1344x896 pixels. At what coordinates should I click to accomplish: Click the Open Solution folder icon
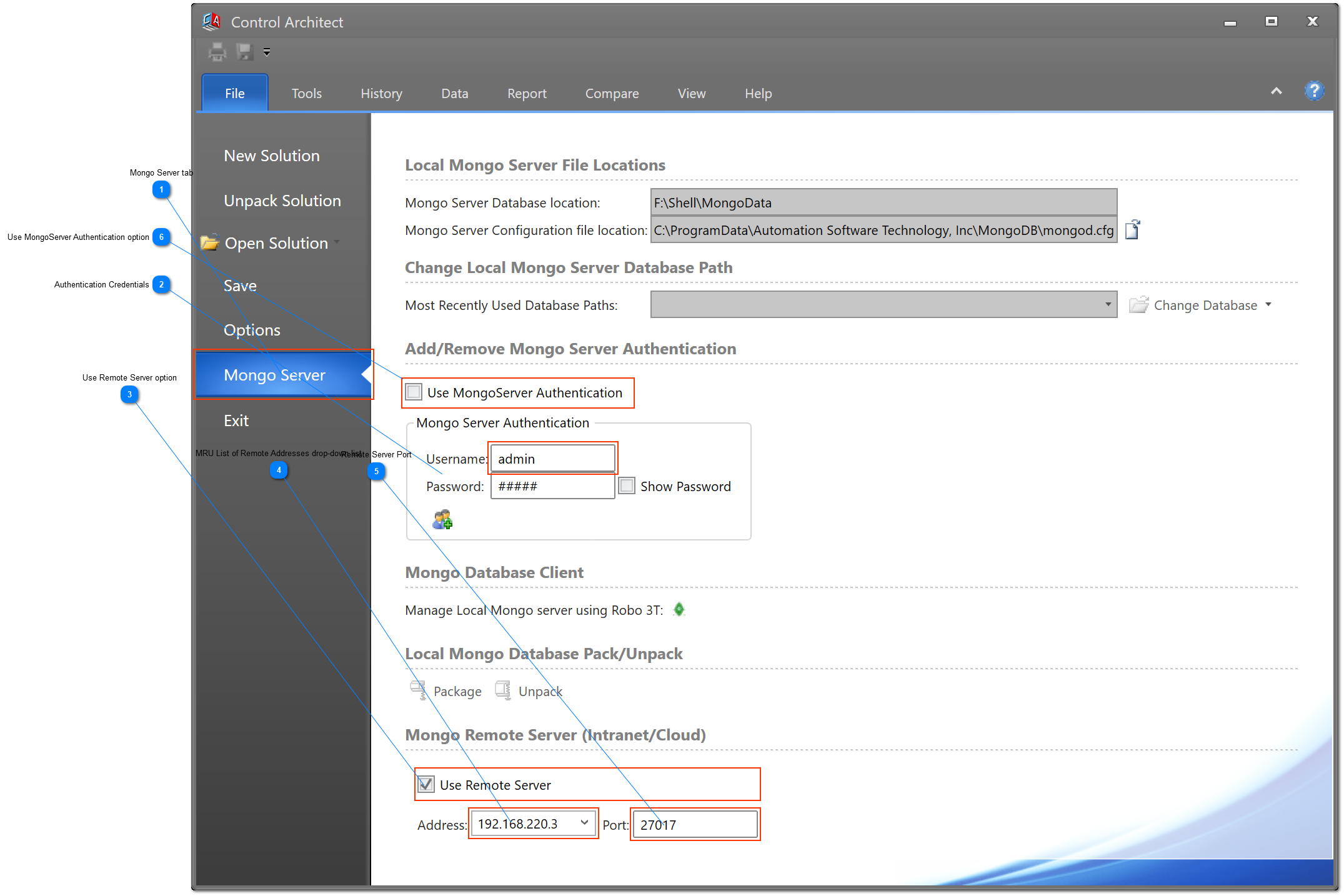[209, 242]
